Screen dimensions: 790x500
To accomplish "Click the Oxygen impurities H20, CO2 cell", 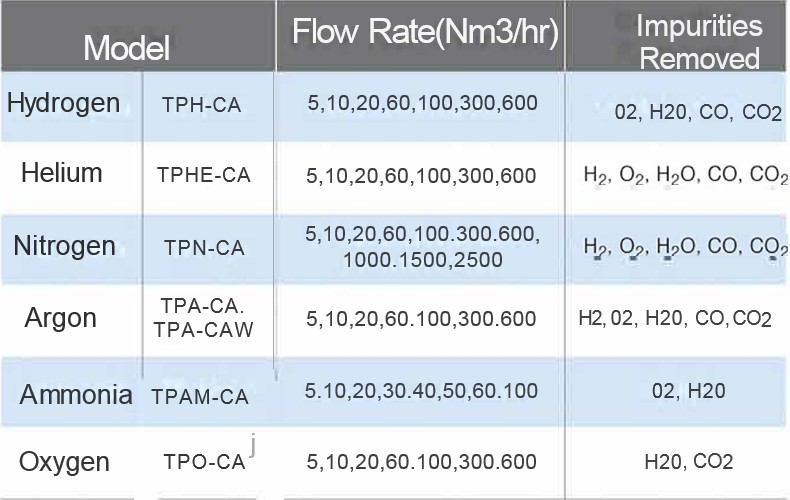I will (x=689, y=461).
